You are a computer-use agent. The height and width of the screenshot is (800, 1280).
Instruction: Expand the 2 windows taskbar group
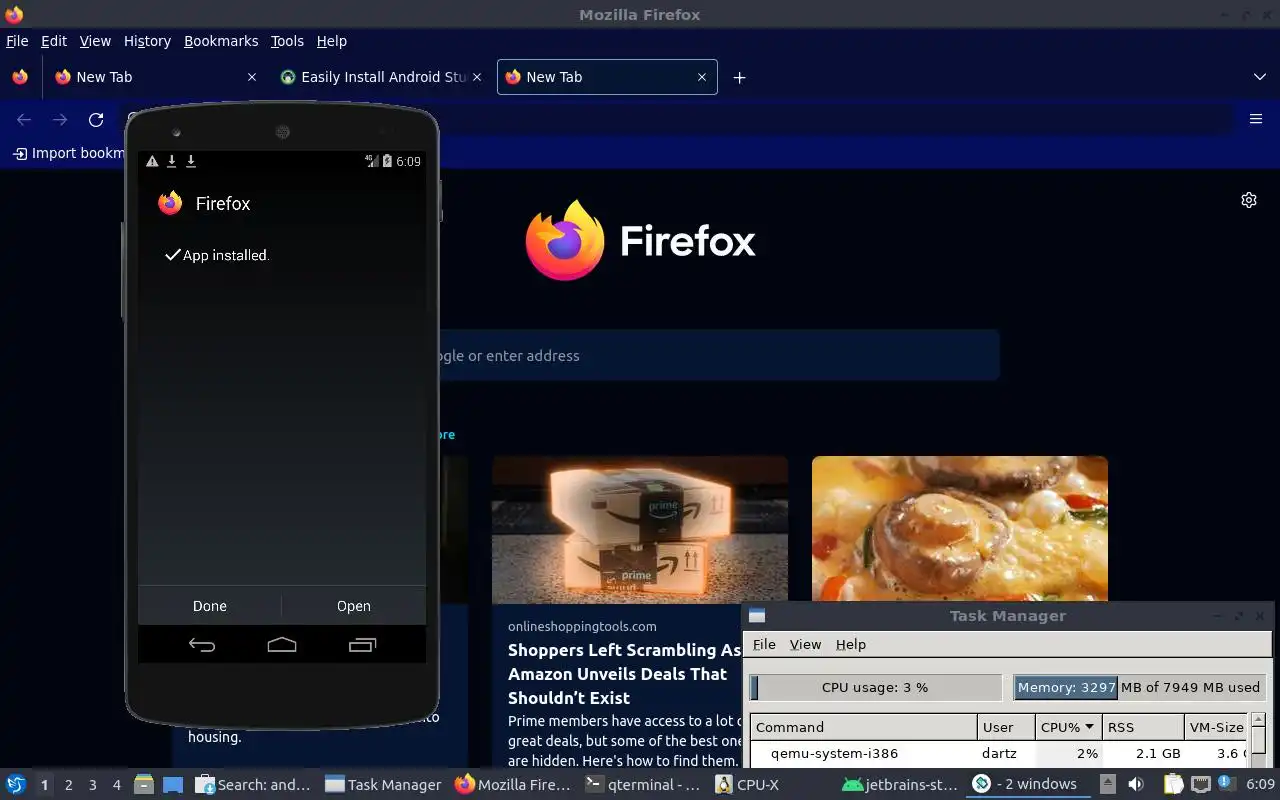click(x=1026, y=784)
